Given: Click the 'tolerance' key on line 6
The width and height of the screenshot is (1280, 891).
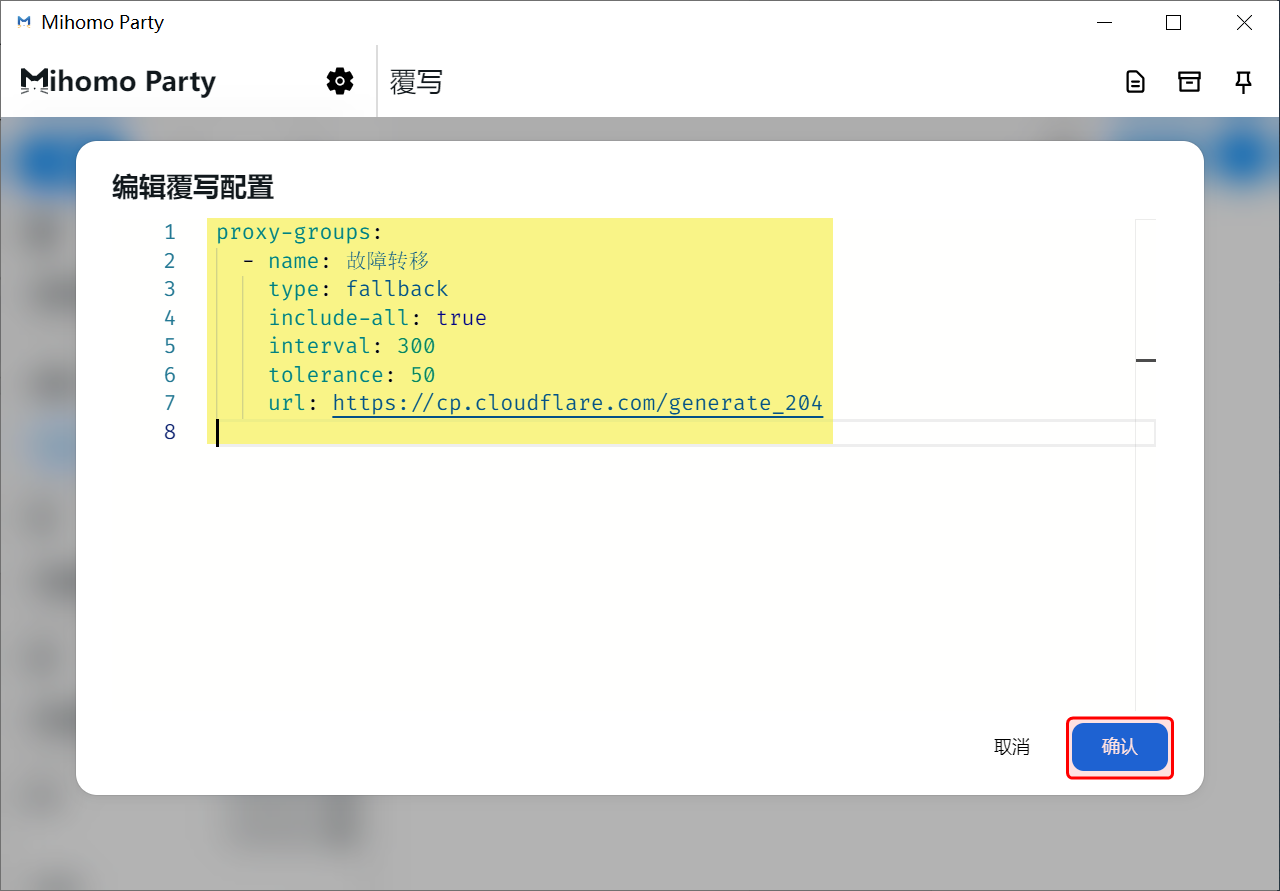Looking at the screenshot, I should click(326, 375).
